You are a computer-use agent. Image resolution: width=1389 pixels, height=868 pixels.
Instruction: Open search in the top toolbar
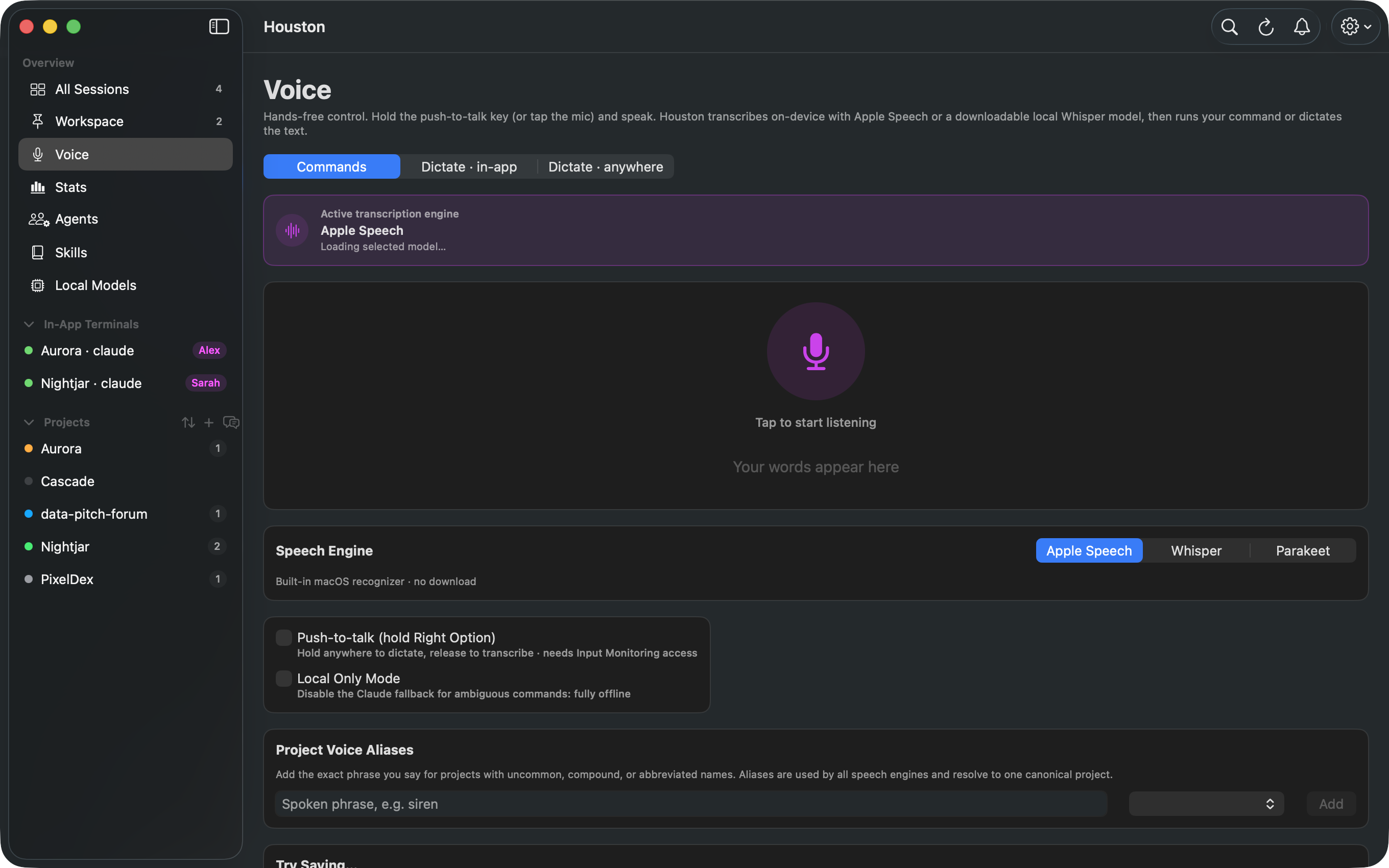coord(1229,27)
